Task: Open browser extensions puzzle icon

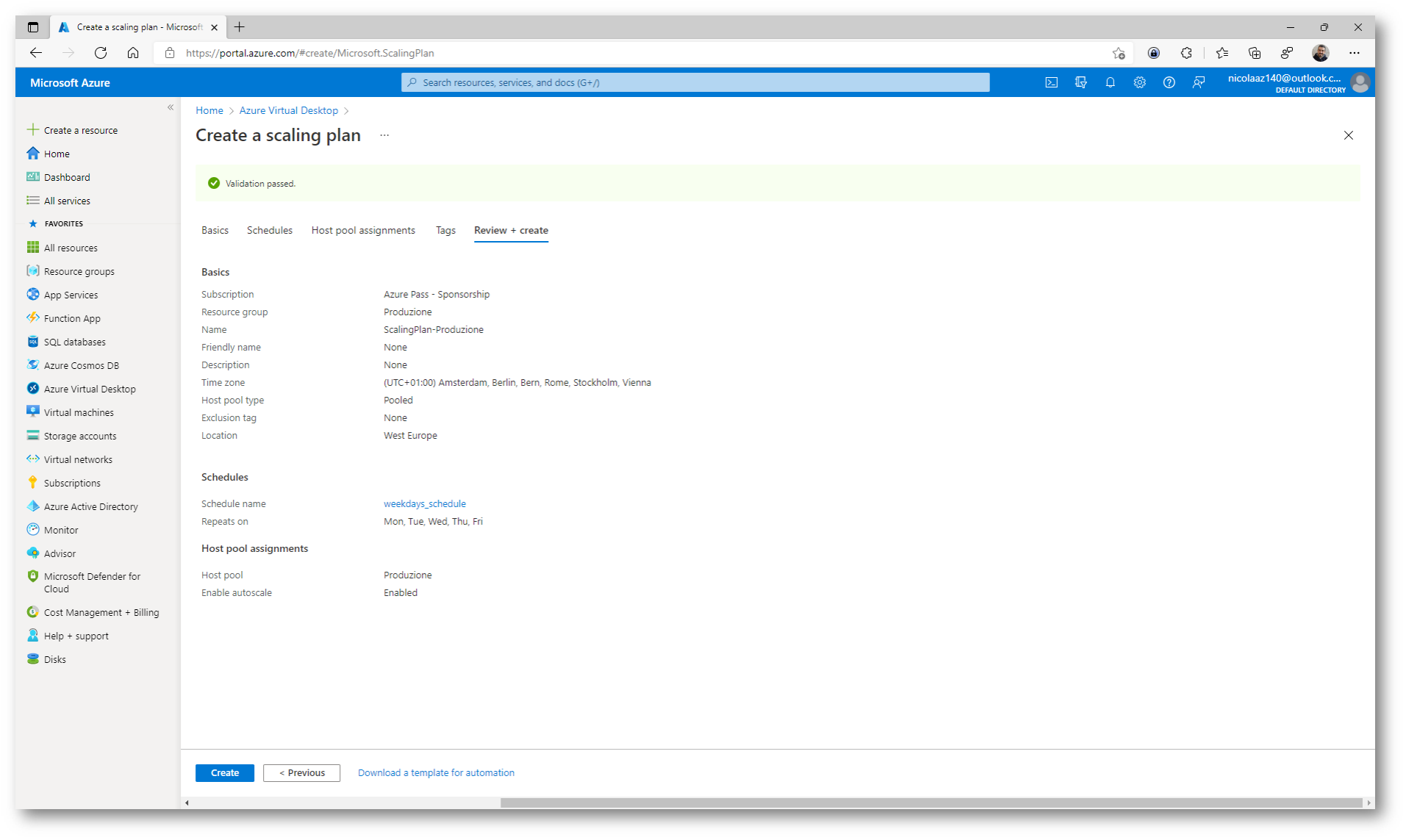Action: click(x=1186, y=53)
